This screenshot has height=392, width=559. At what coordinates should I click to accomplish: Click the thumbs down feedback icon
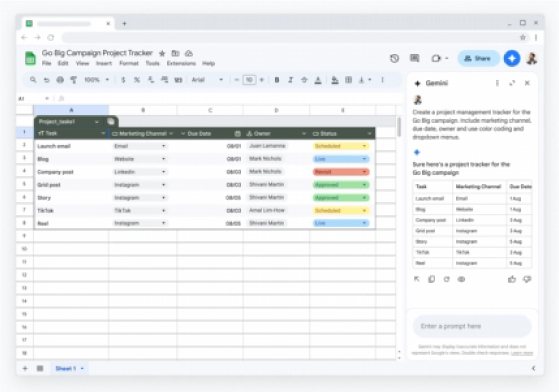[527, 279]
